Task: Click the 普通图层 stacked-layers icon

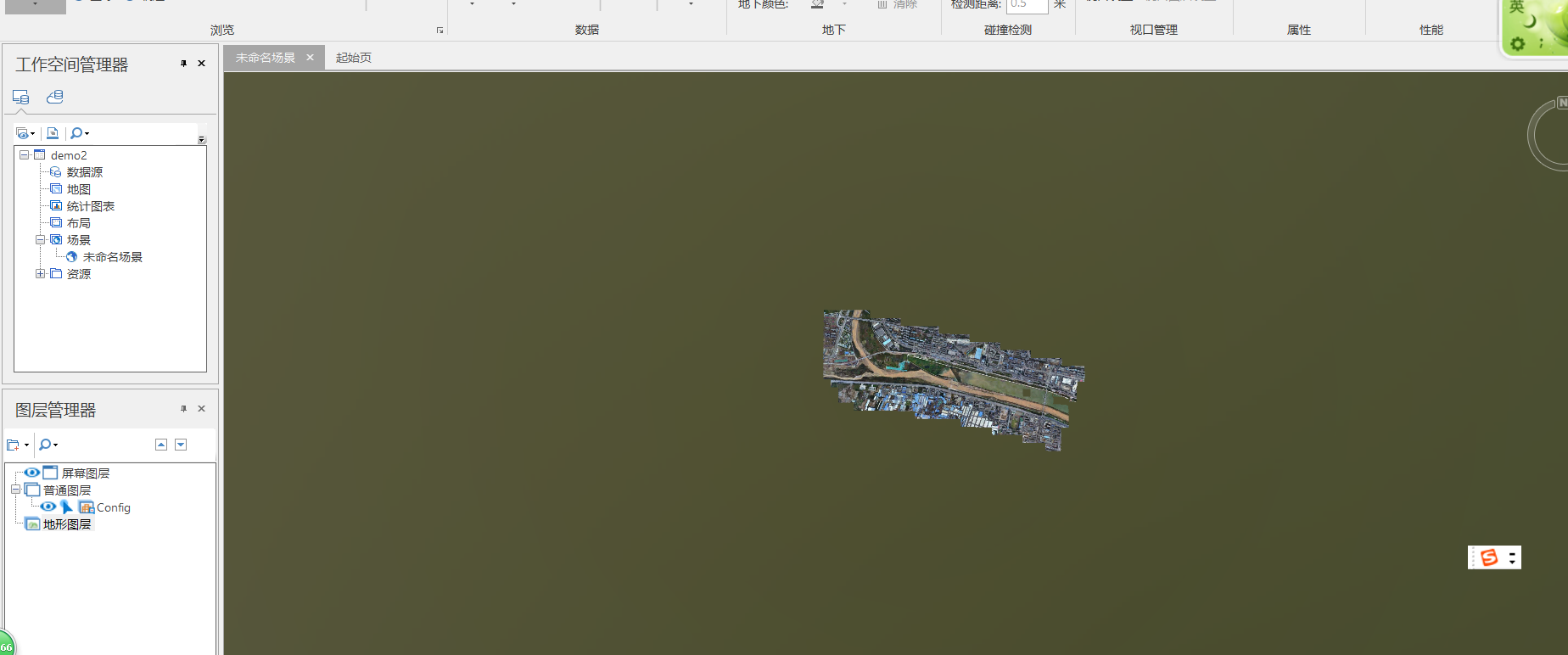Action: tap(32, 490)
